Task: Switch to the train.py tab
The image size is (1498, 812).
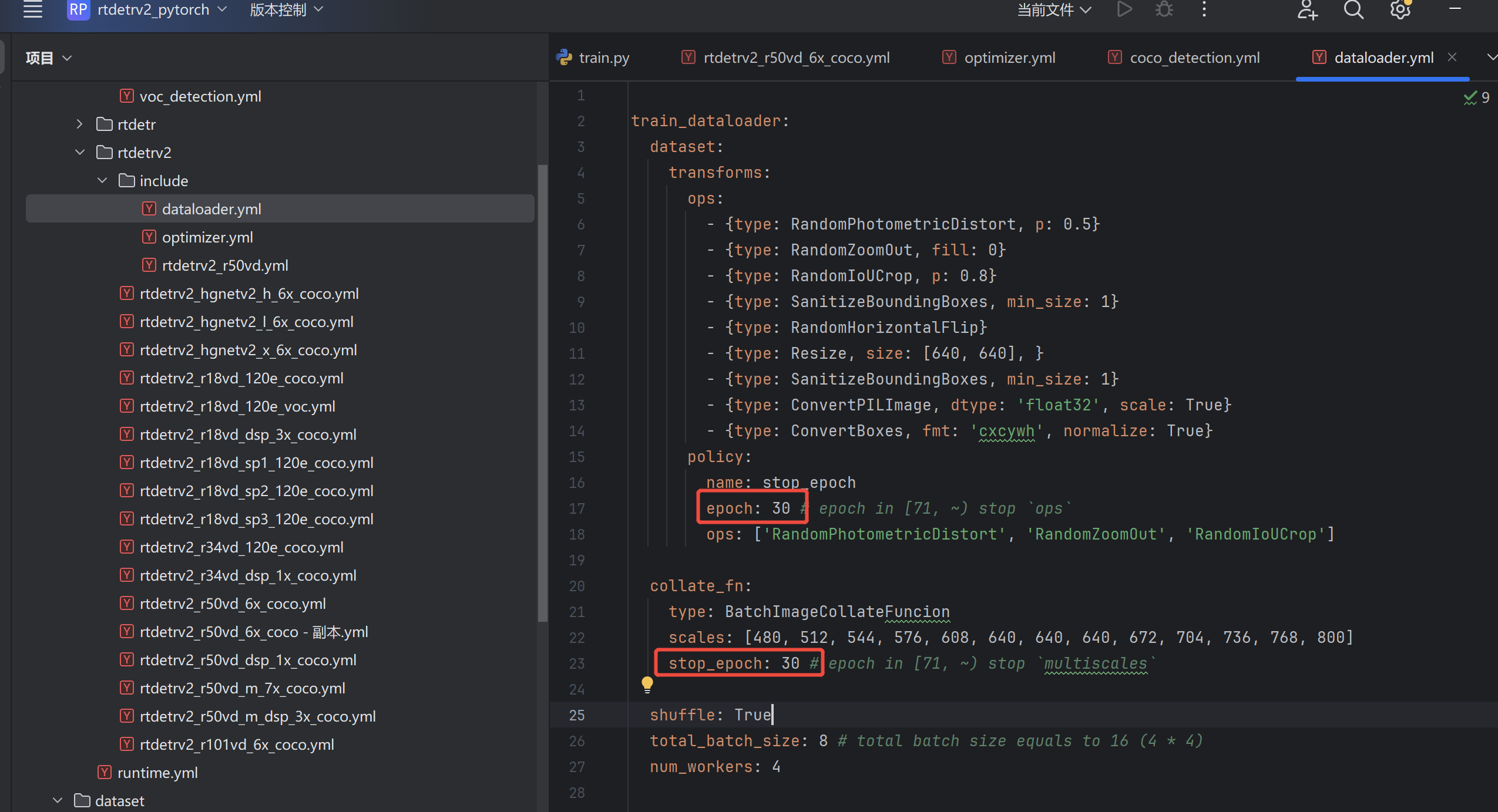Action: point(603,58)
